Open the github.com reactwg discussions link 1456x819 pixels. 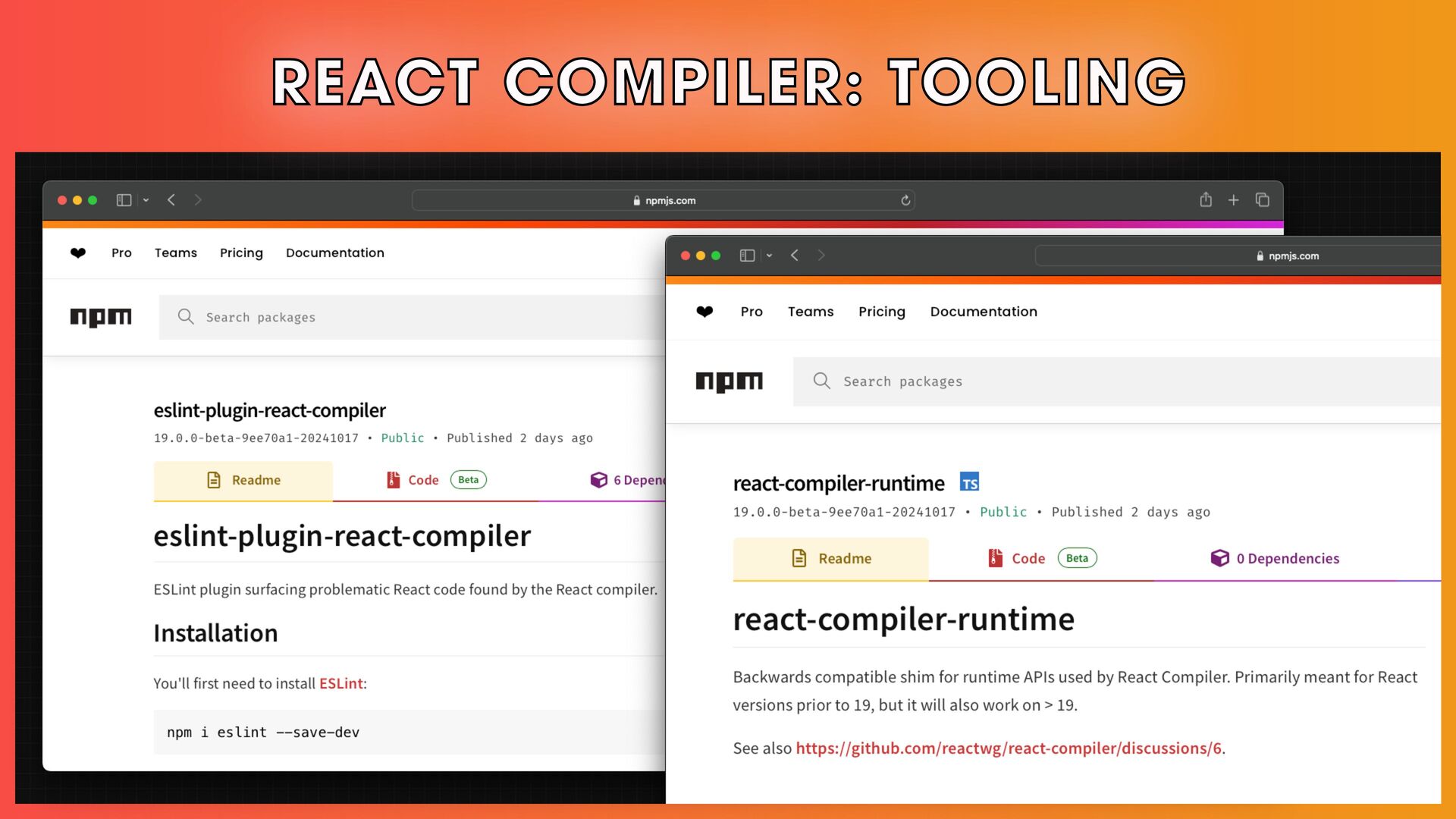coord(1008,748)
